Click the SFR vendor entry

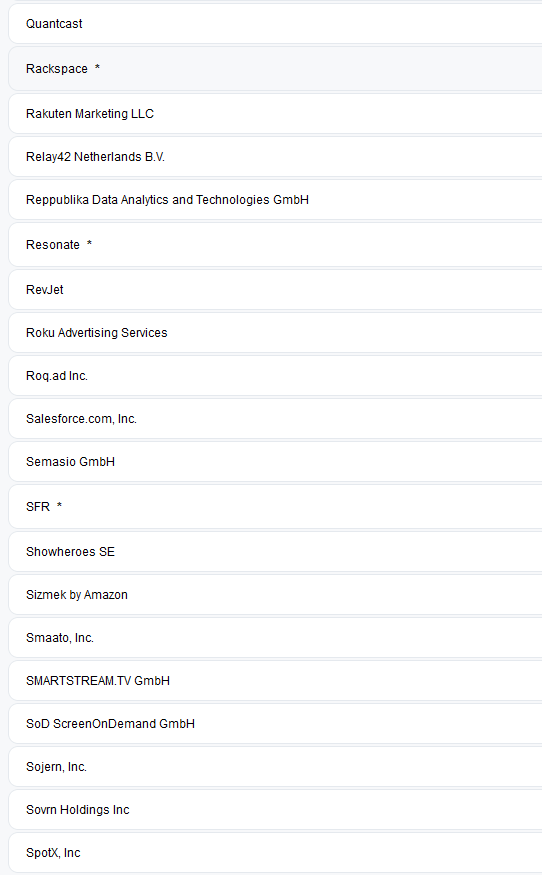(276, 507)
